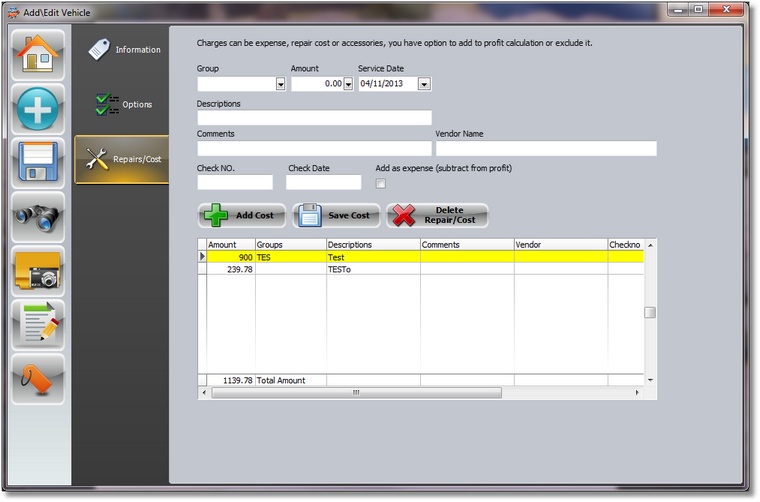
Task: Focus the Check Date input field
Action: (x=323, y=182)
